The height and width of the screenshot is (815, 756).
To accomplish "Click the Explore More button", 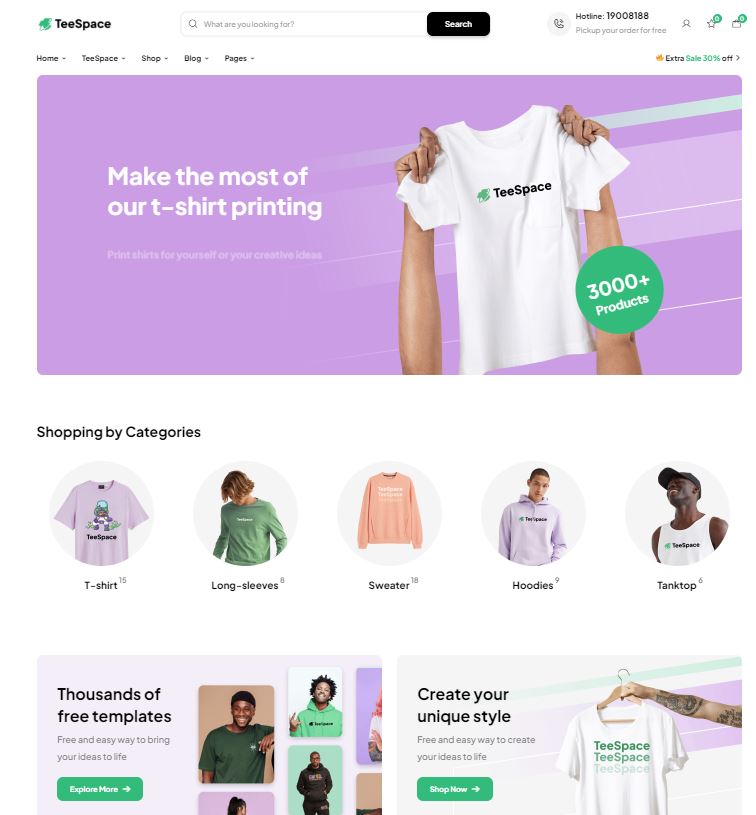I will (x=100, y=789).
